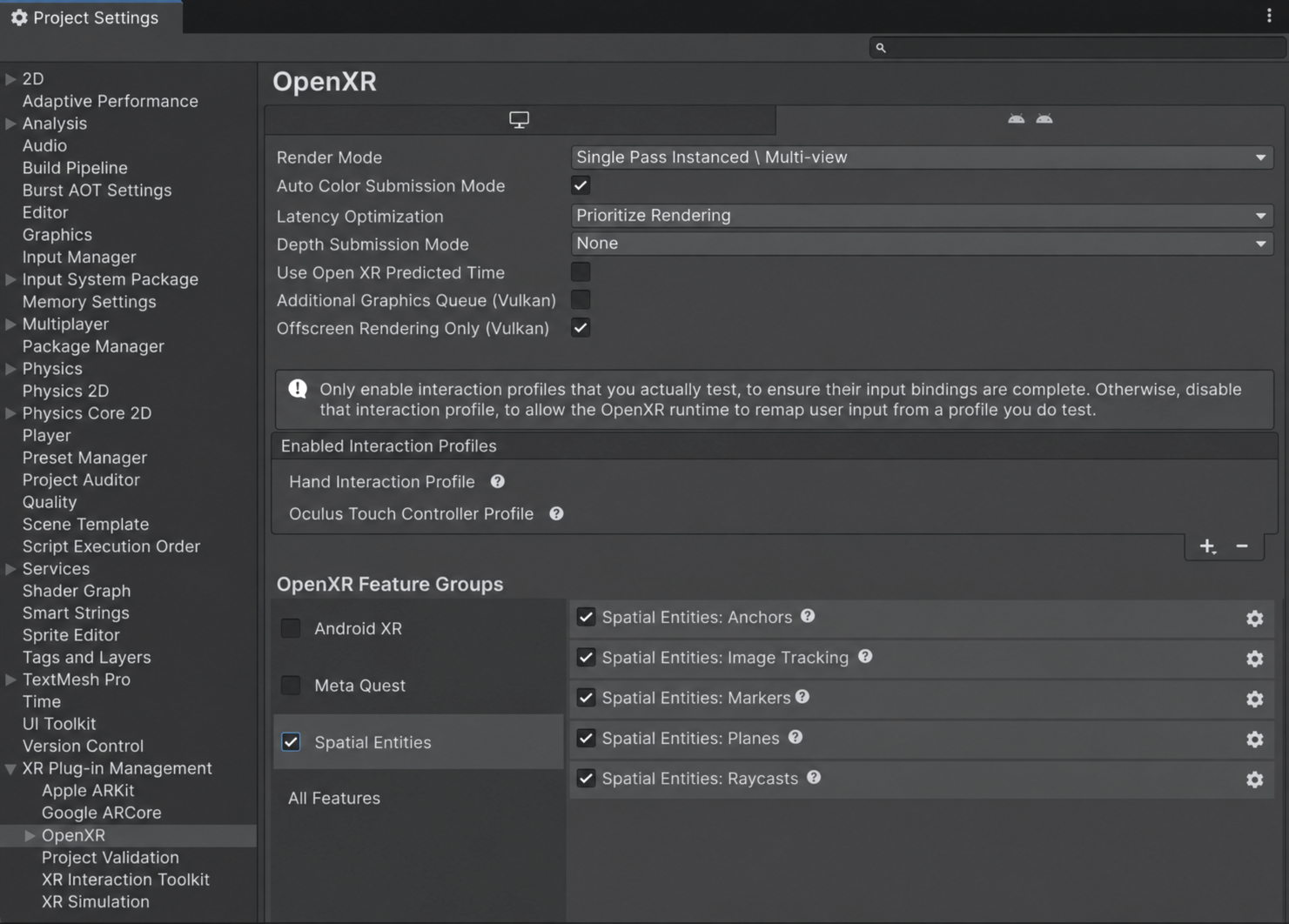Show All Features list
Image resolution: width=1289 pixels, height=924 pixels.
click(x=334, y=798)
